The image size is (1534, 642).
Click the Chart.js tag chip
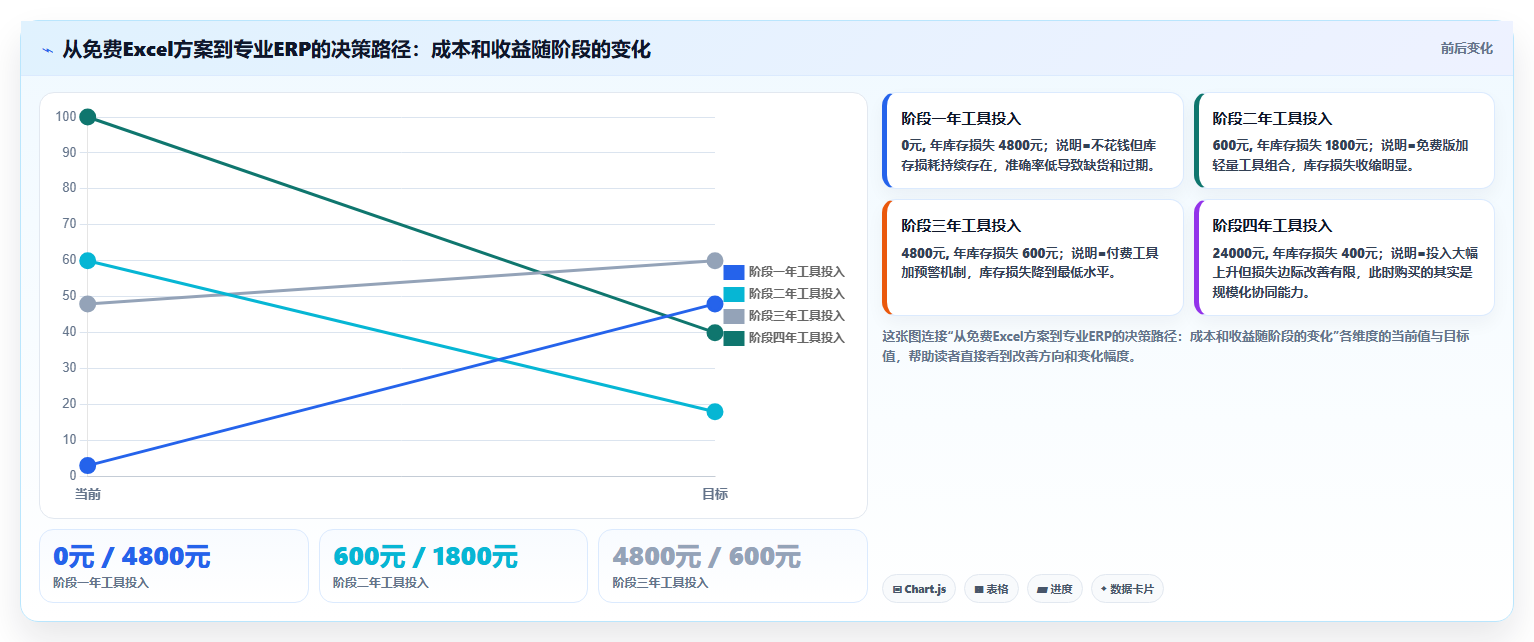click(x=919, y=589)
